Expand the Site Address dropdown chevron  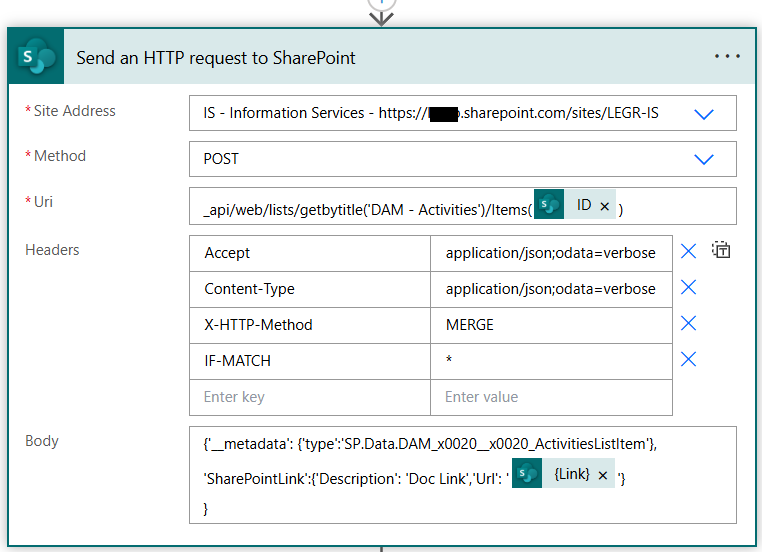click(703, 114)
